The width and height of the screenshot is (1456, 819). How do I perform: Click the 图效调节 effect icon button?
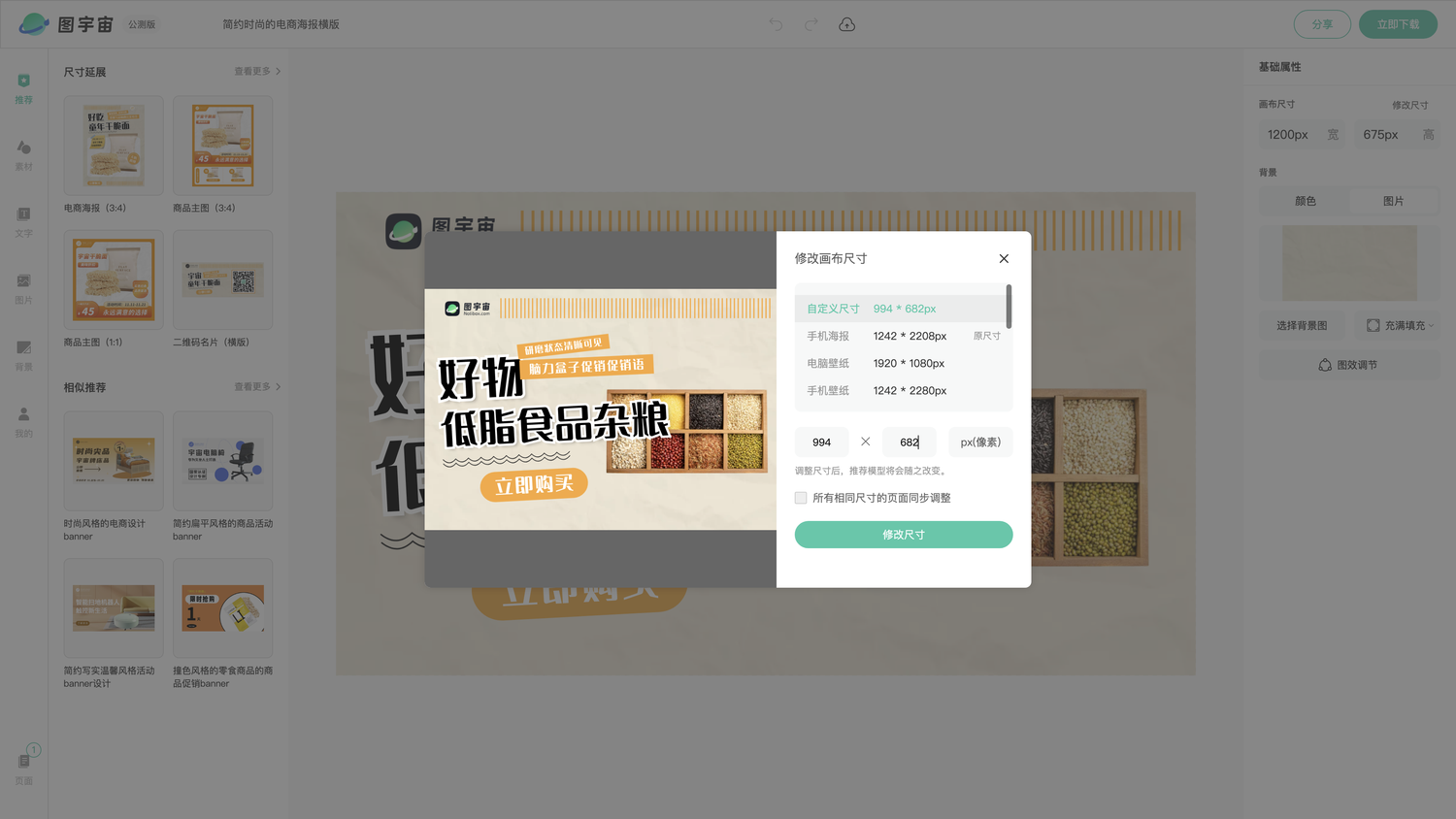[x=1349, y=365]
